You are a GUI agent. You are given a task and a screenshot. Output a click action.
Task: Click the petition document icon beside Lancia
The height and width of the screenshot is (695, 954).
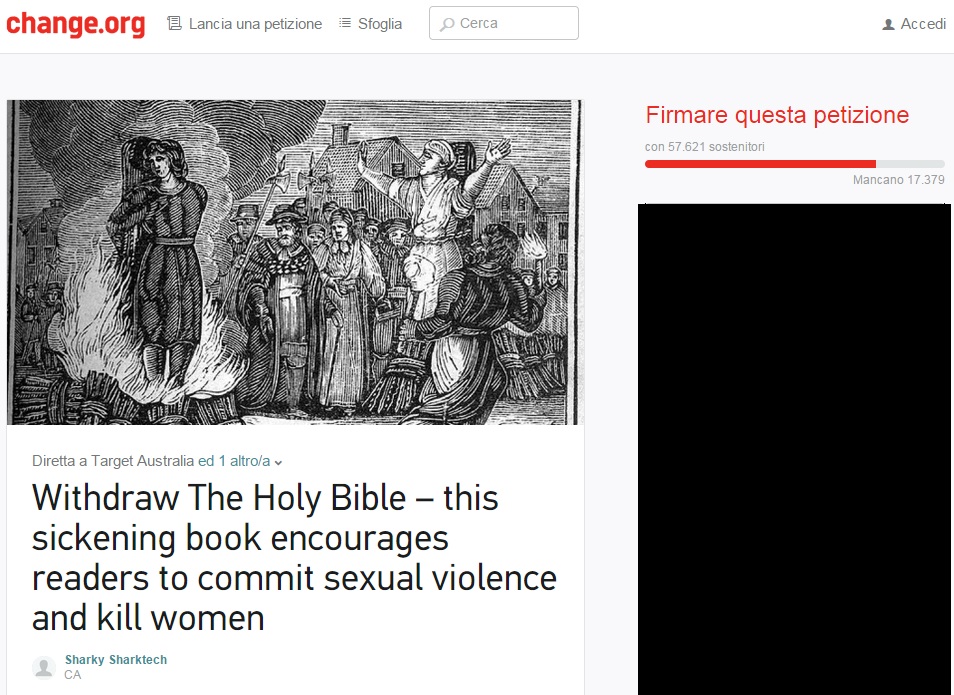[175, 24]
